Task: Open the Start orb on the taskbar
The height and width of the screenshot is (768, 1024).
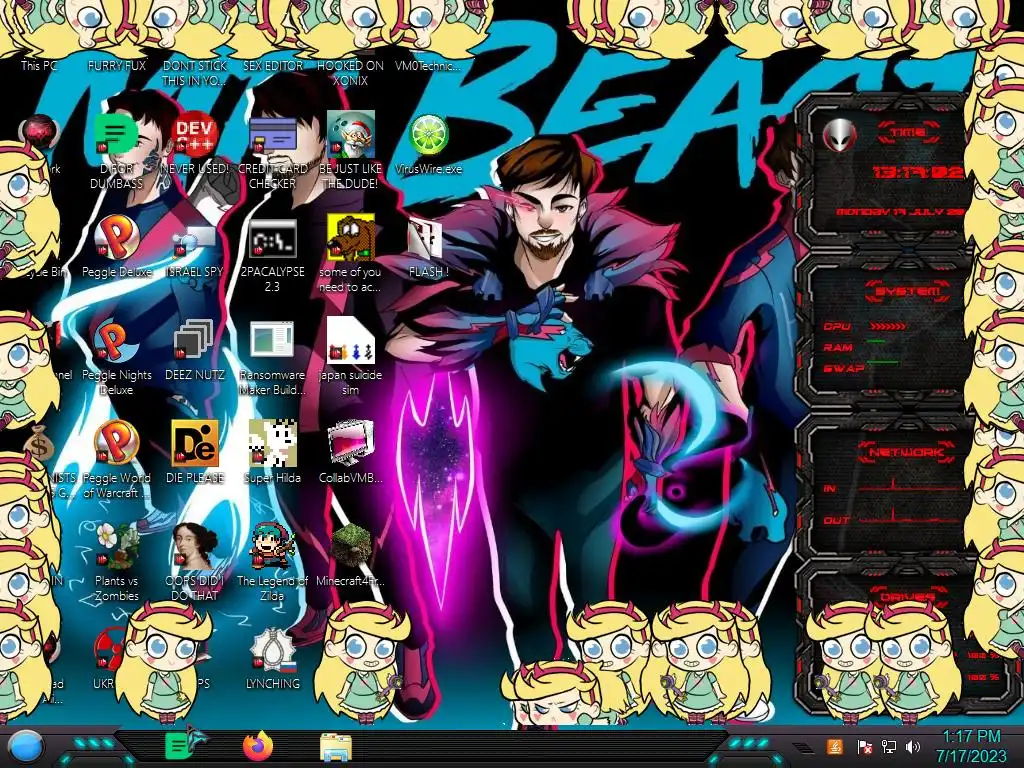Action: click(x=26, y=746)
